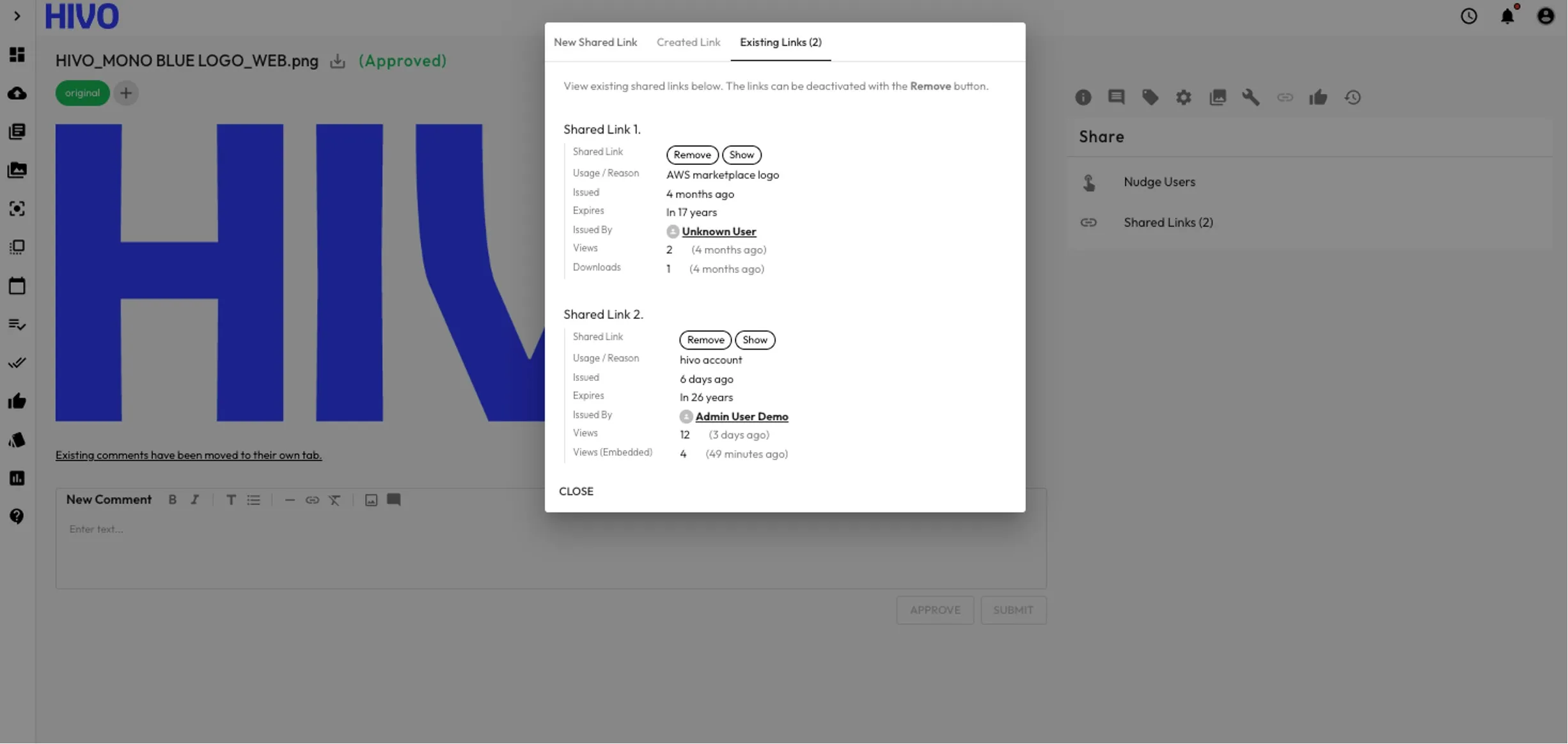This screenshot has height=744, width=1568.
Task: Download the HIVO_MONO BLUE LOGO_WEB.png file
Action: [x=338, y=61]
